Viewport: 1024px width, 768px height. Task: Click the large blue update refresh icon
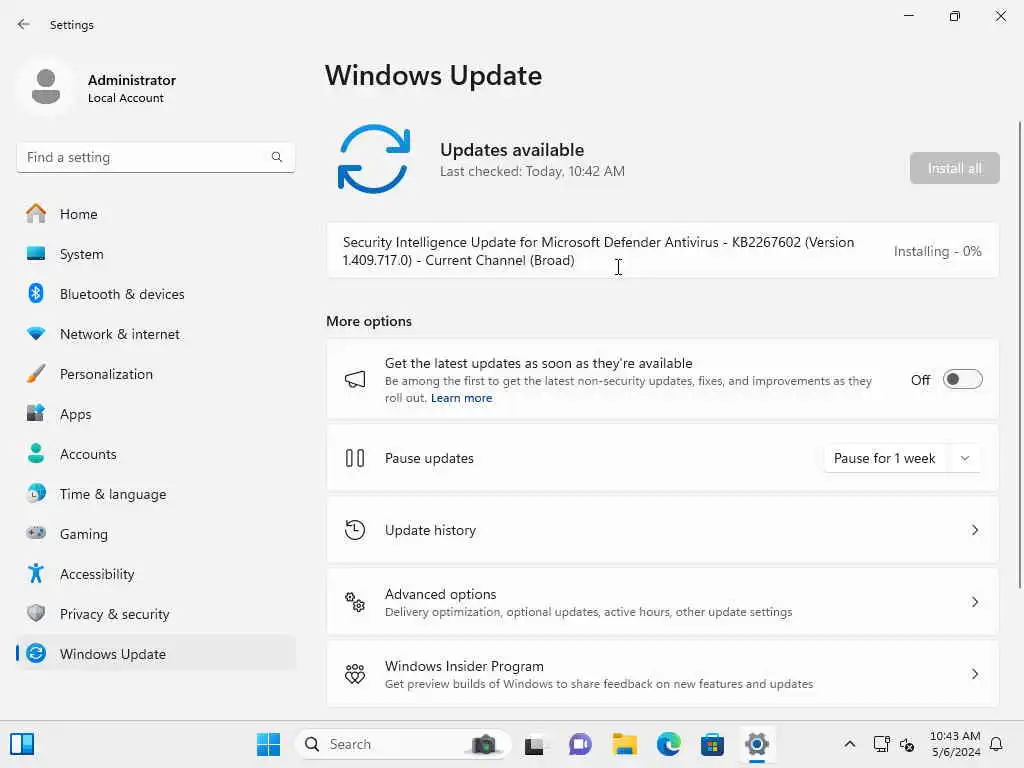[374, 159]
